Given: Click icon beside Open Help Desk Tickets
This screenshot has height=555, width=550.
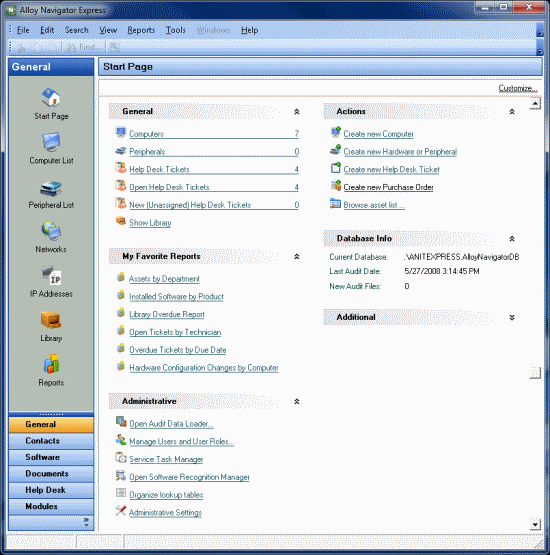Looking at the screenshot, I should tap(121, 185).
